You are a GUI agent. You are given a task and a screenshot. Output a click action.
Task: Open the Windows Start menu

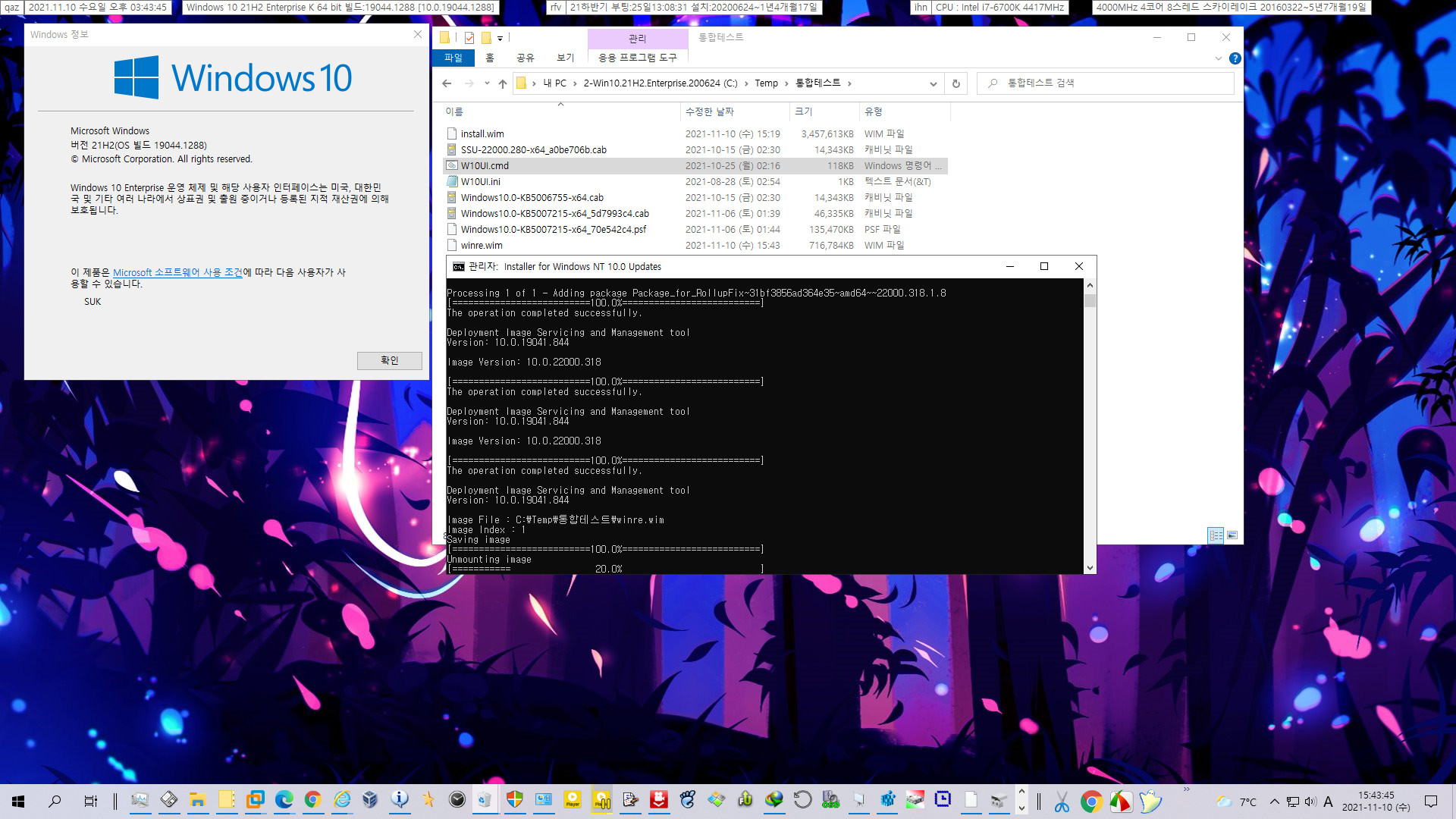point(18,801)
